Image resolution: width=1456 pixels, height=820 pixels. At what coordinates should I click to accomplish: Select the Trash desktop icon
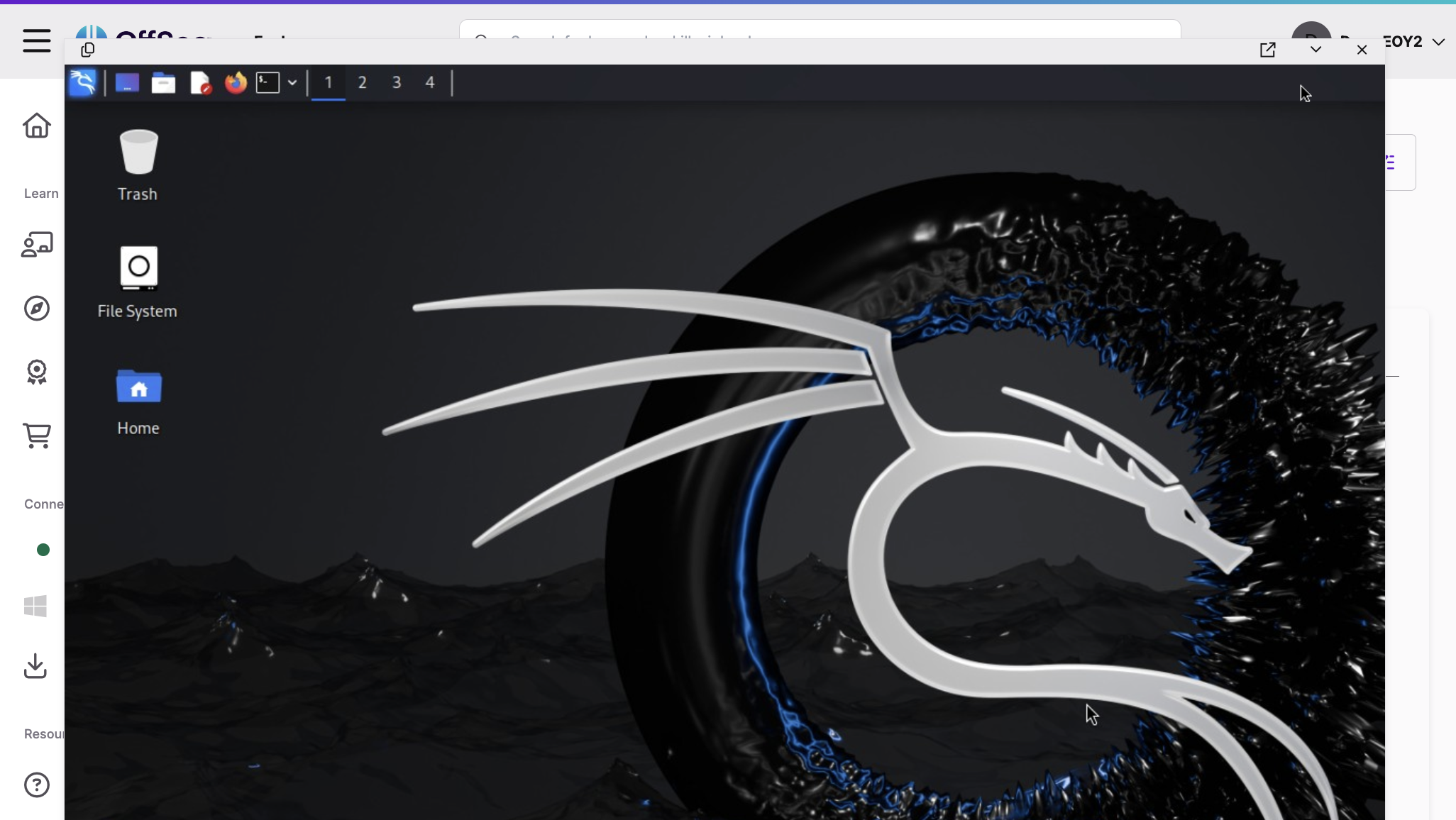(x=138, y=165)
